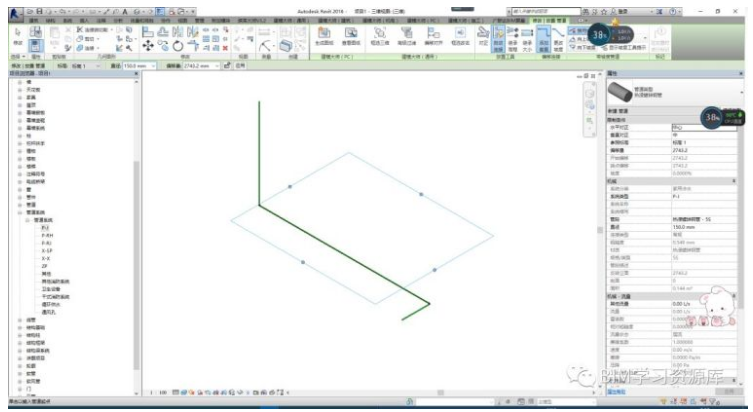753x412 pixels.
Task: Click the Modify arrow selection tool
Action: point(18,36)
